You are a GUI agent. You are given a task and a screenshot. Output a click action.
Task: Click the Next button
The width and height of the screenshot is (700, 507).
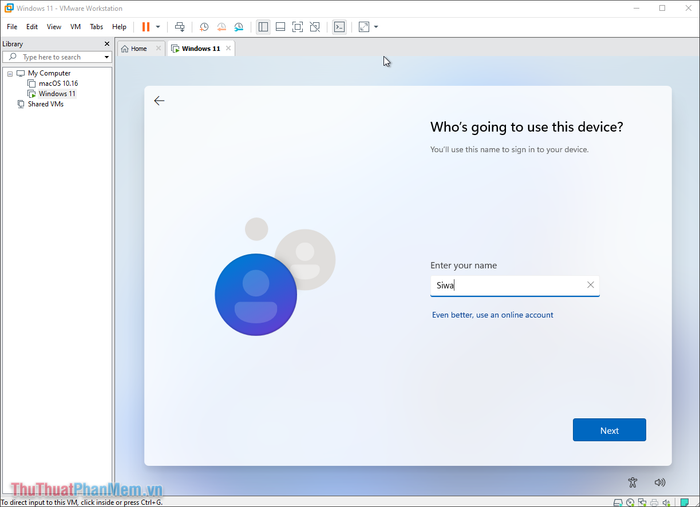609,430
